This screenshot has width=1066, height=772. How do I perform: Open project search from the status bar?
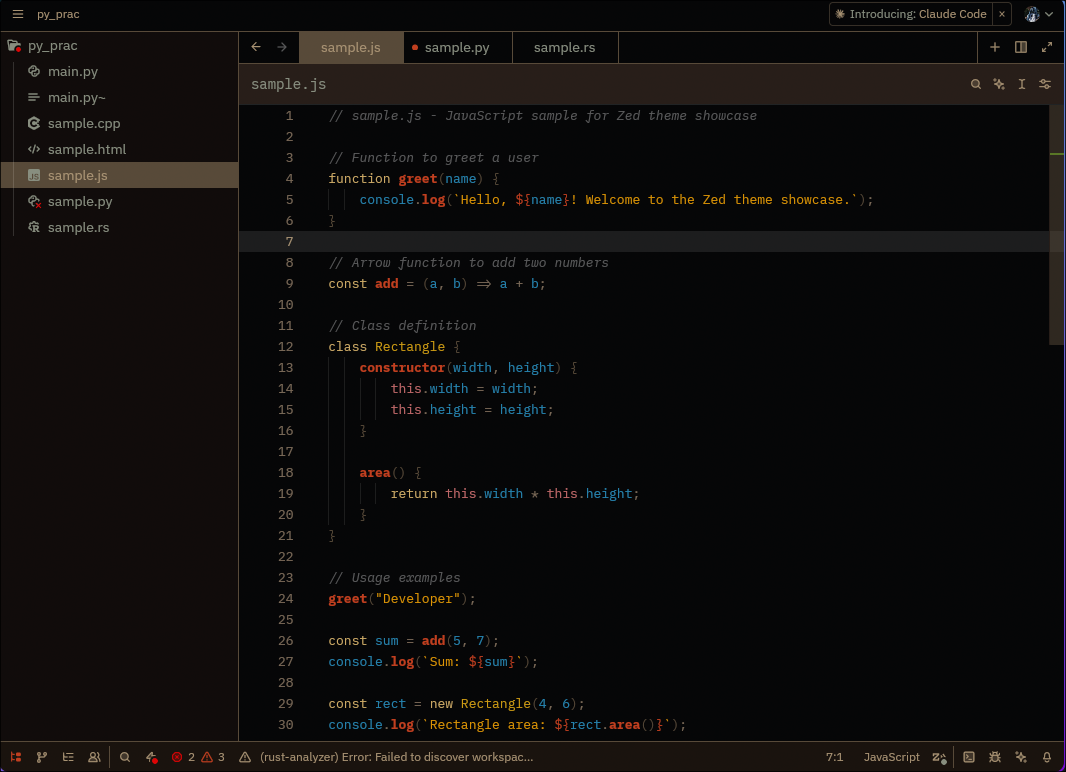pyautogui.click(x=125, y=757)
